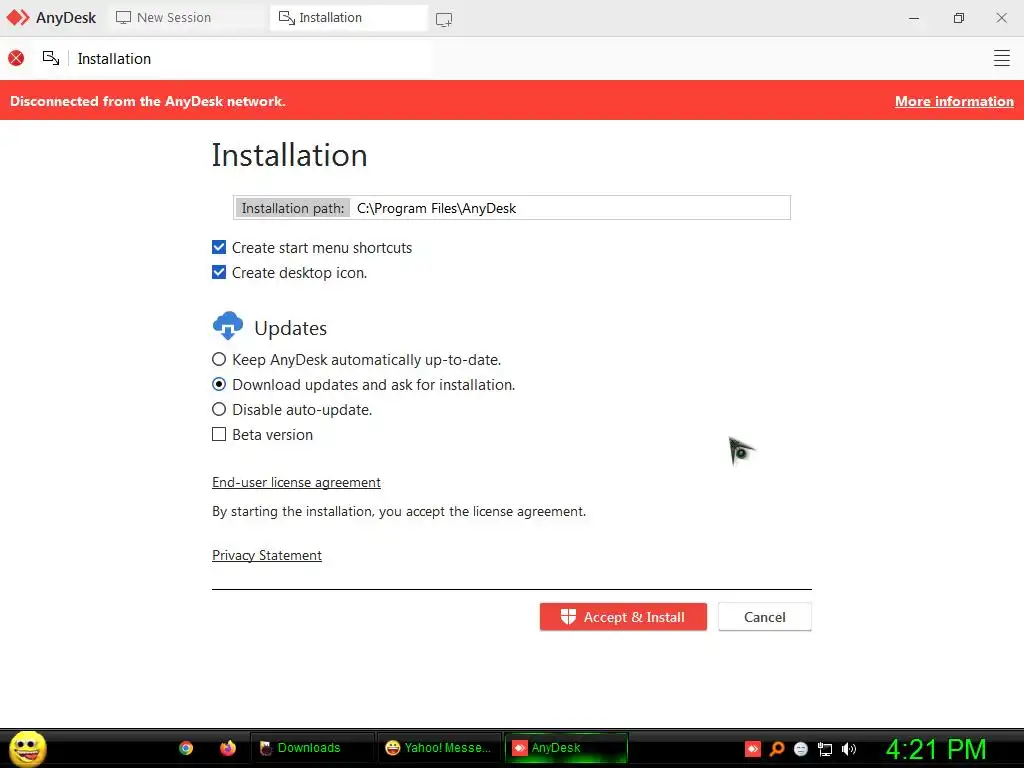Open the volume speaker tray icon

[x=848, y=749]
